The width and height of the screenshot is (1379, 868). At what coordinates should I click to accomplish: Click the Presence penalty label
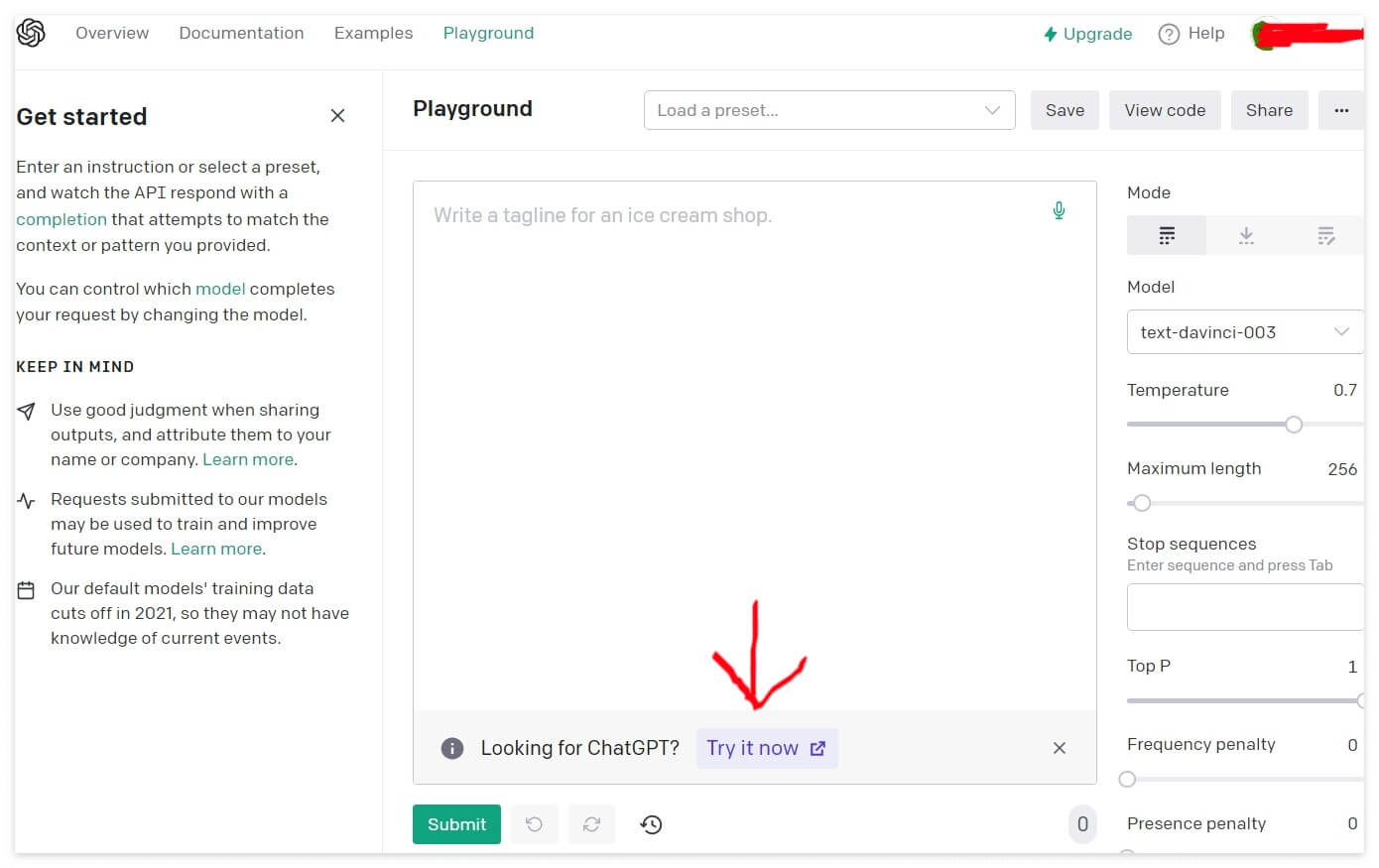pyautogui.click(x=1196, y=823)
